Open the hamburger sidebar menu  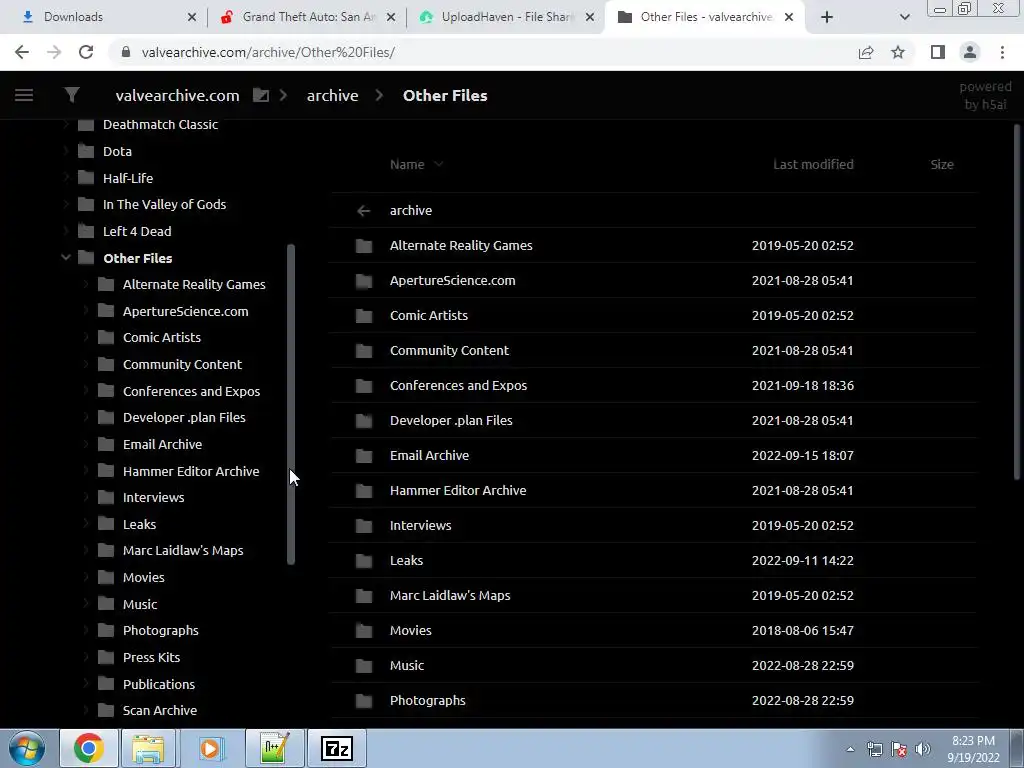coord(24,95)
